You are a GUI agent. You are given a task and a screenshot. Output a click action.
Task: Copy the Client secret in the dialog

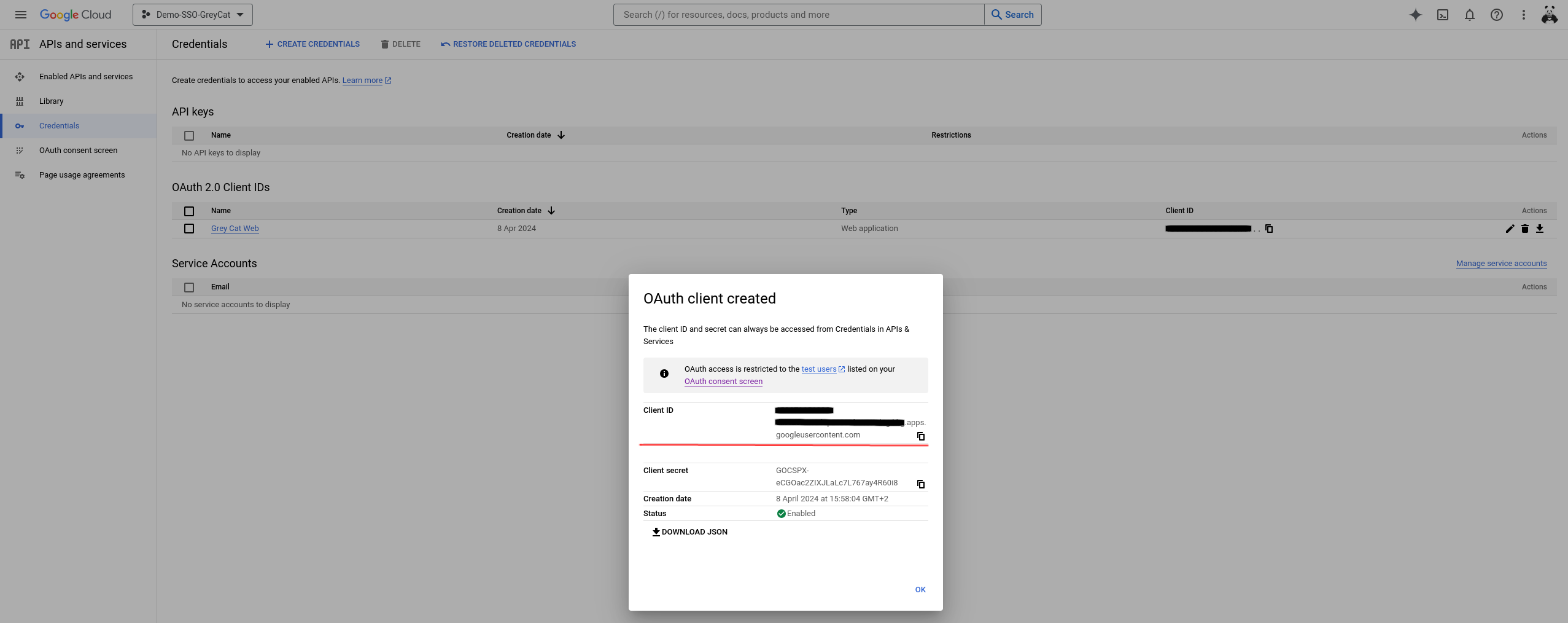[921, 484]
